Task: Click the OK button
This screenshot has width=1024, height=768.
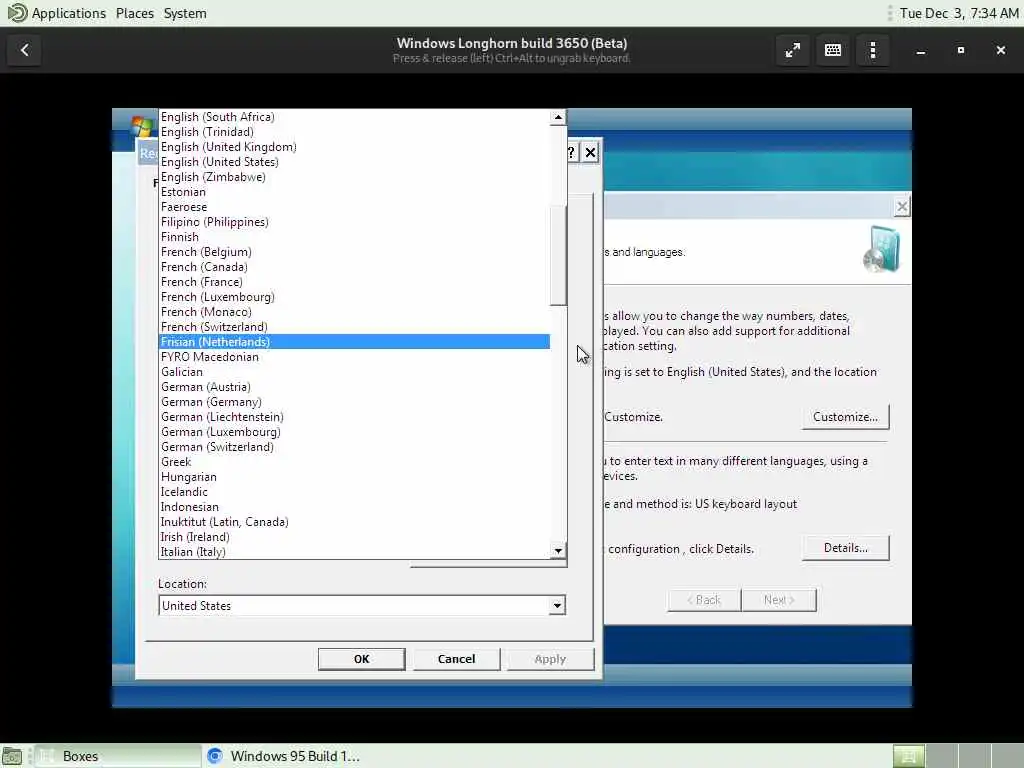Action: tap(361, 659)
